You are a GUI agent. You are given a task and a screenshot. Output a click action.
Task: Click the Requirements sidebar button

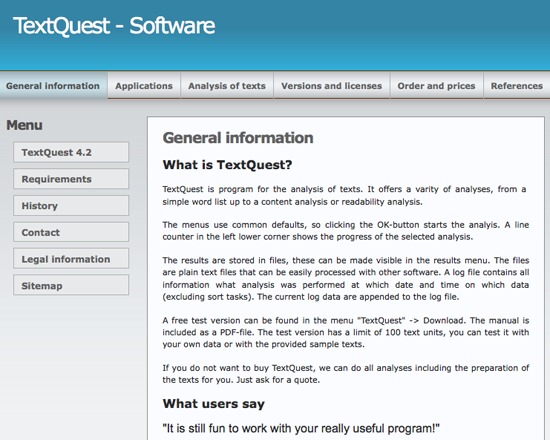pos(71,179)
